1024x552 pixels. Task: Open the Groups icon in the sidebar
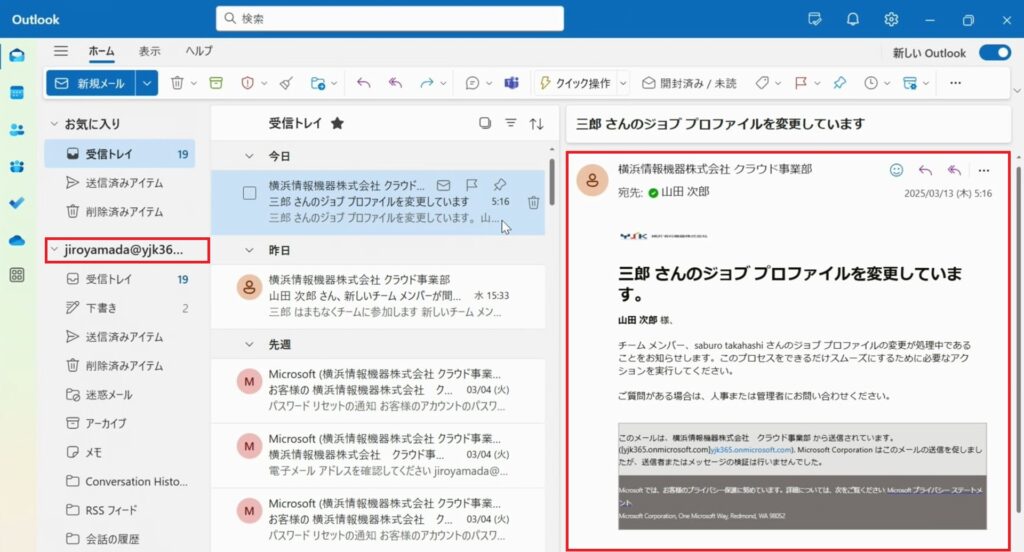pos(17,167)
